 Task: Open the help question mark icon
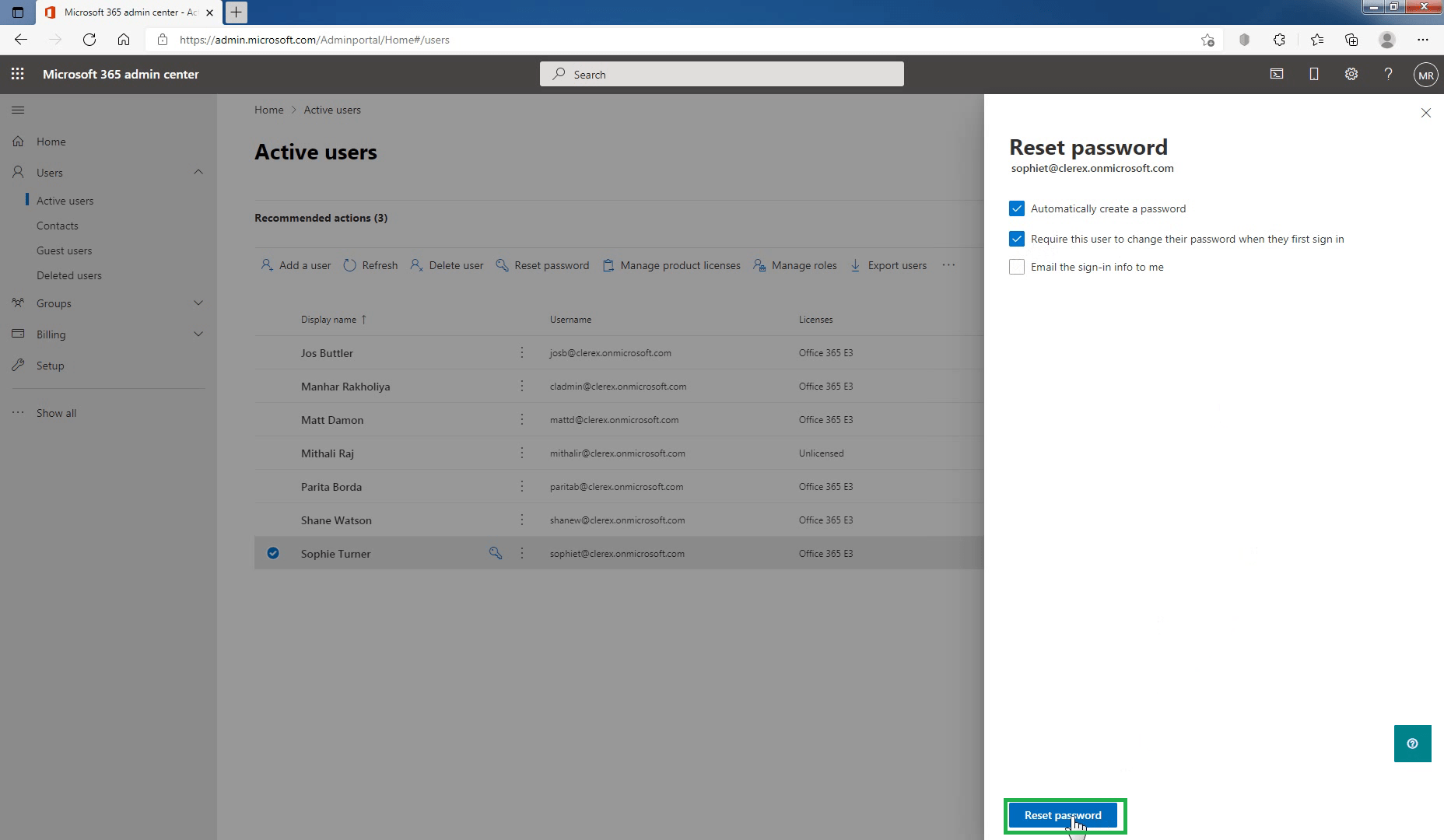[1388, 74]
